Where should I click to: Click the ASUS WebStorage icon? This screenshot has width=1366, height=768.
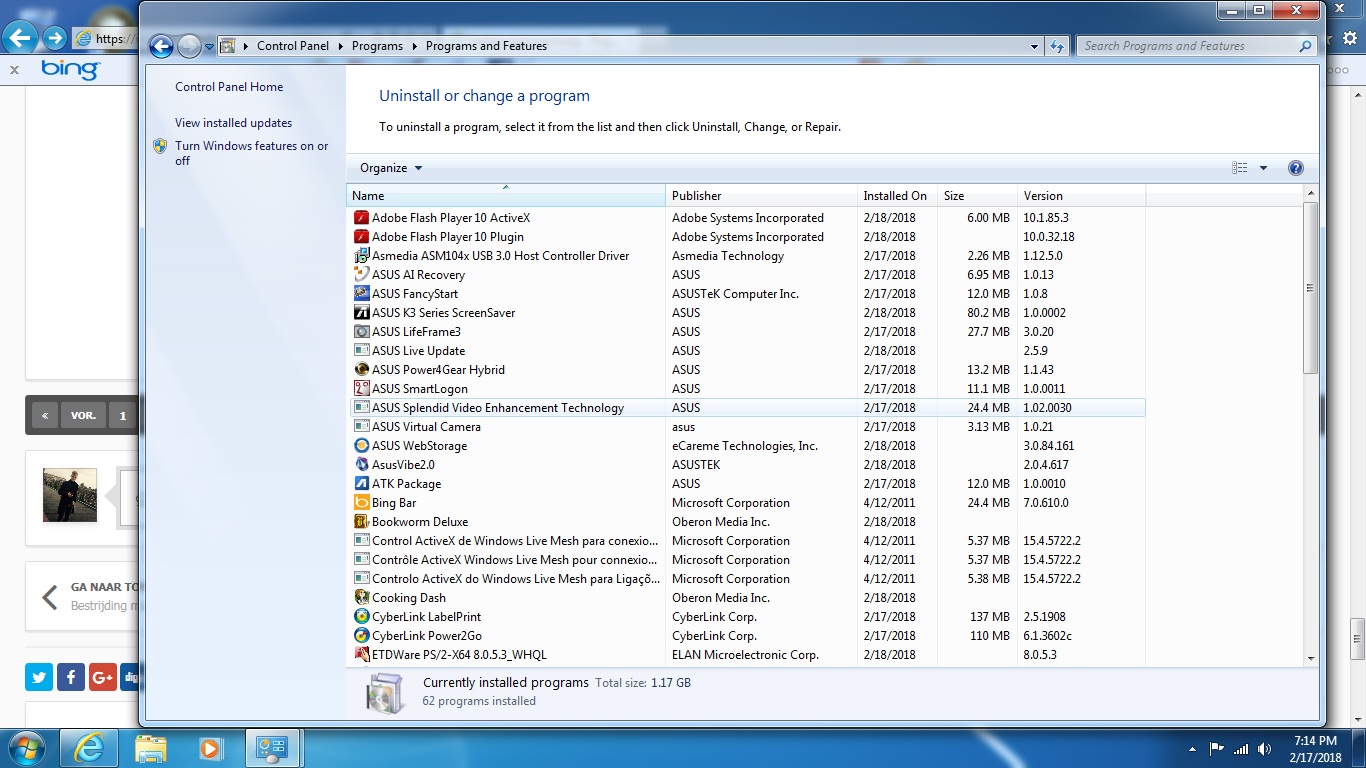pyautogui.click(x=362, y=446)
